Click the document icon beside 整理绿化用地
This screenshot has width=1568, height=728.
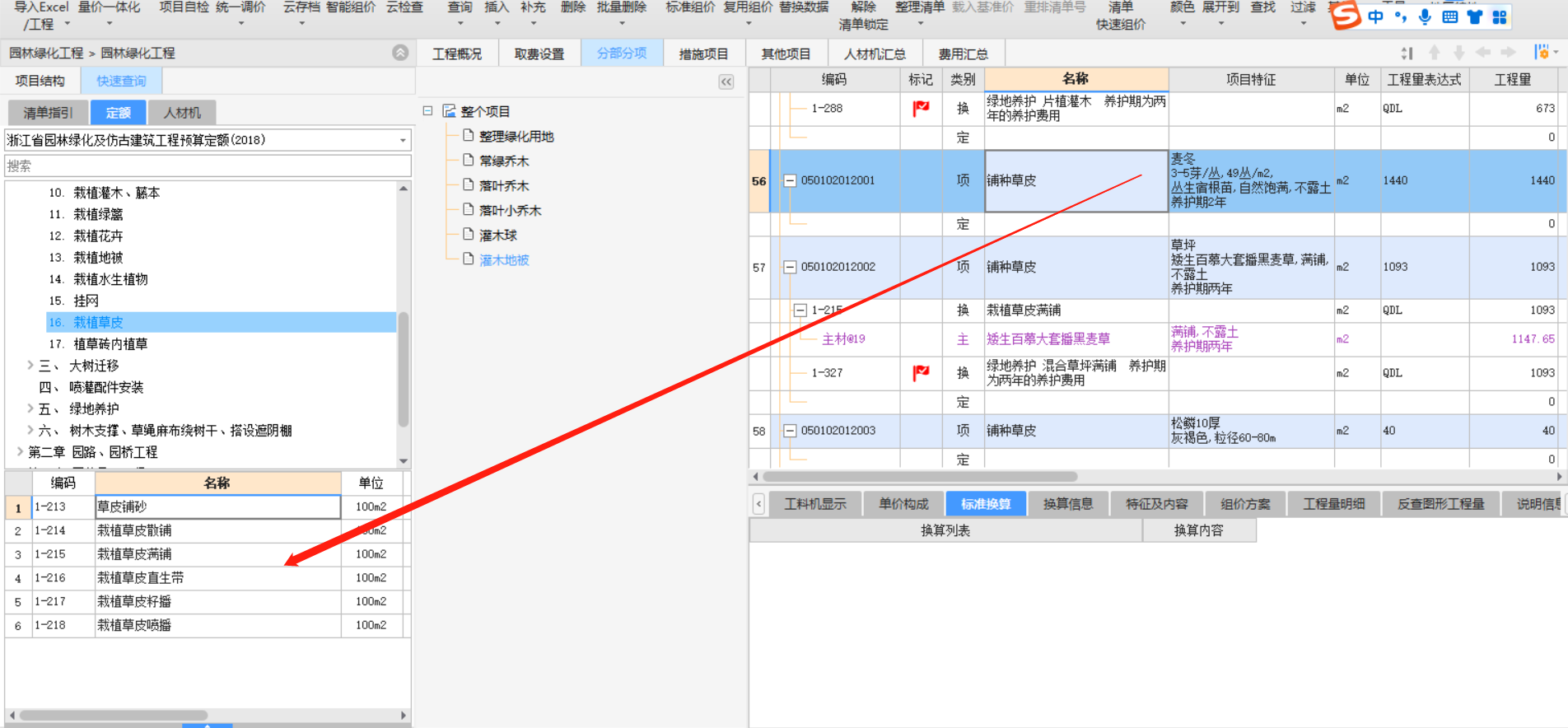pos(469,135)
